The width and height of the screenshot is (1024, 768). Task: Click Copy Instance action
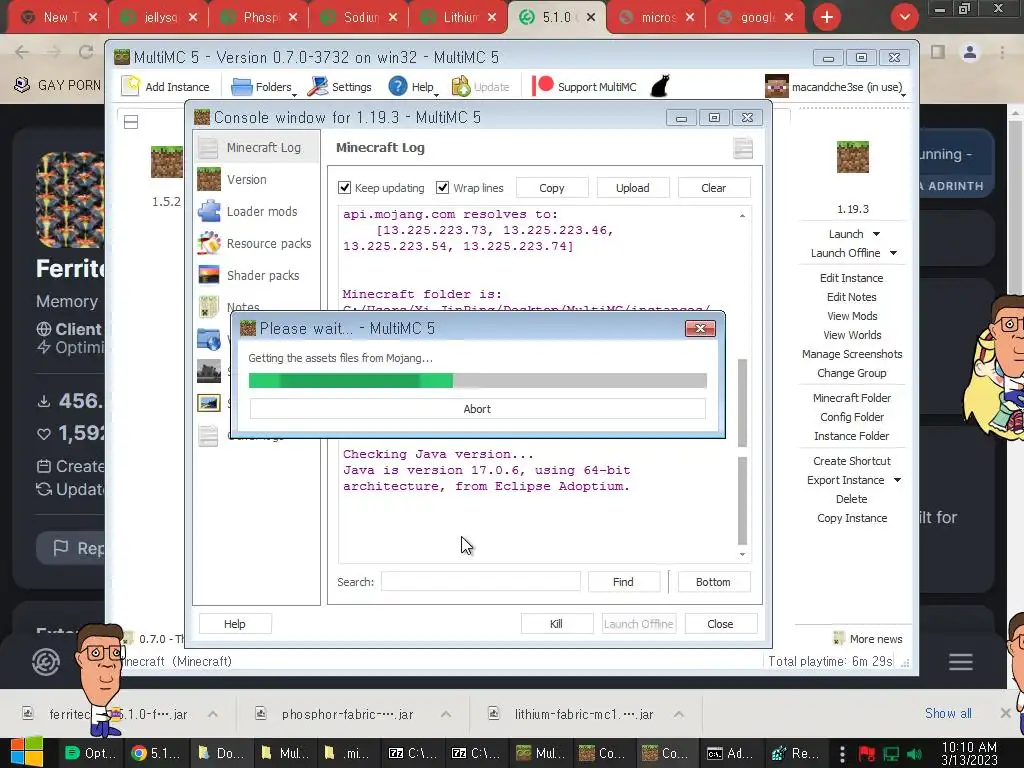852,518
